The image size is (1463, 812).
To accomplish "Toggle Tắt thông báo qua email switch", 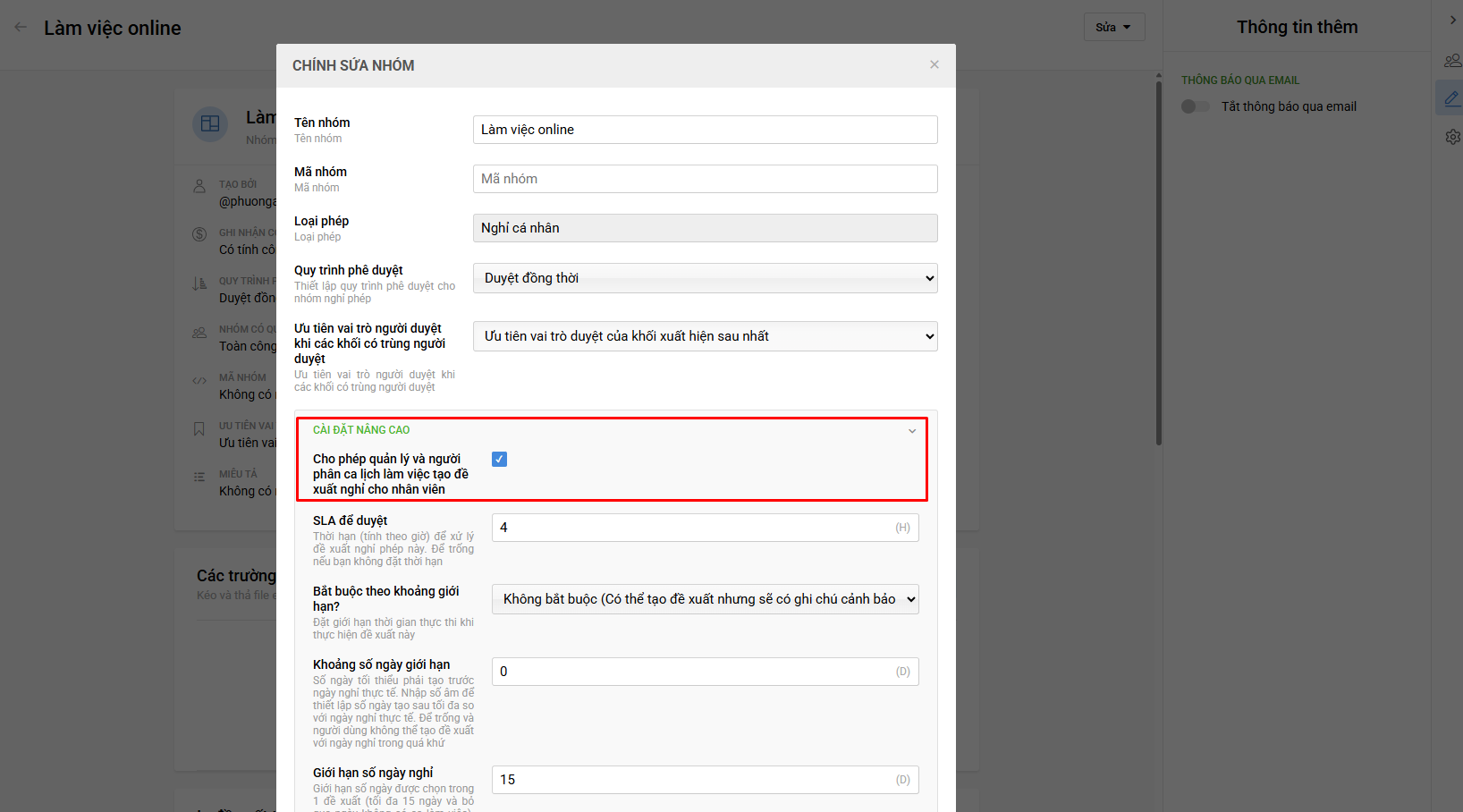I will 1196,106.
